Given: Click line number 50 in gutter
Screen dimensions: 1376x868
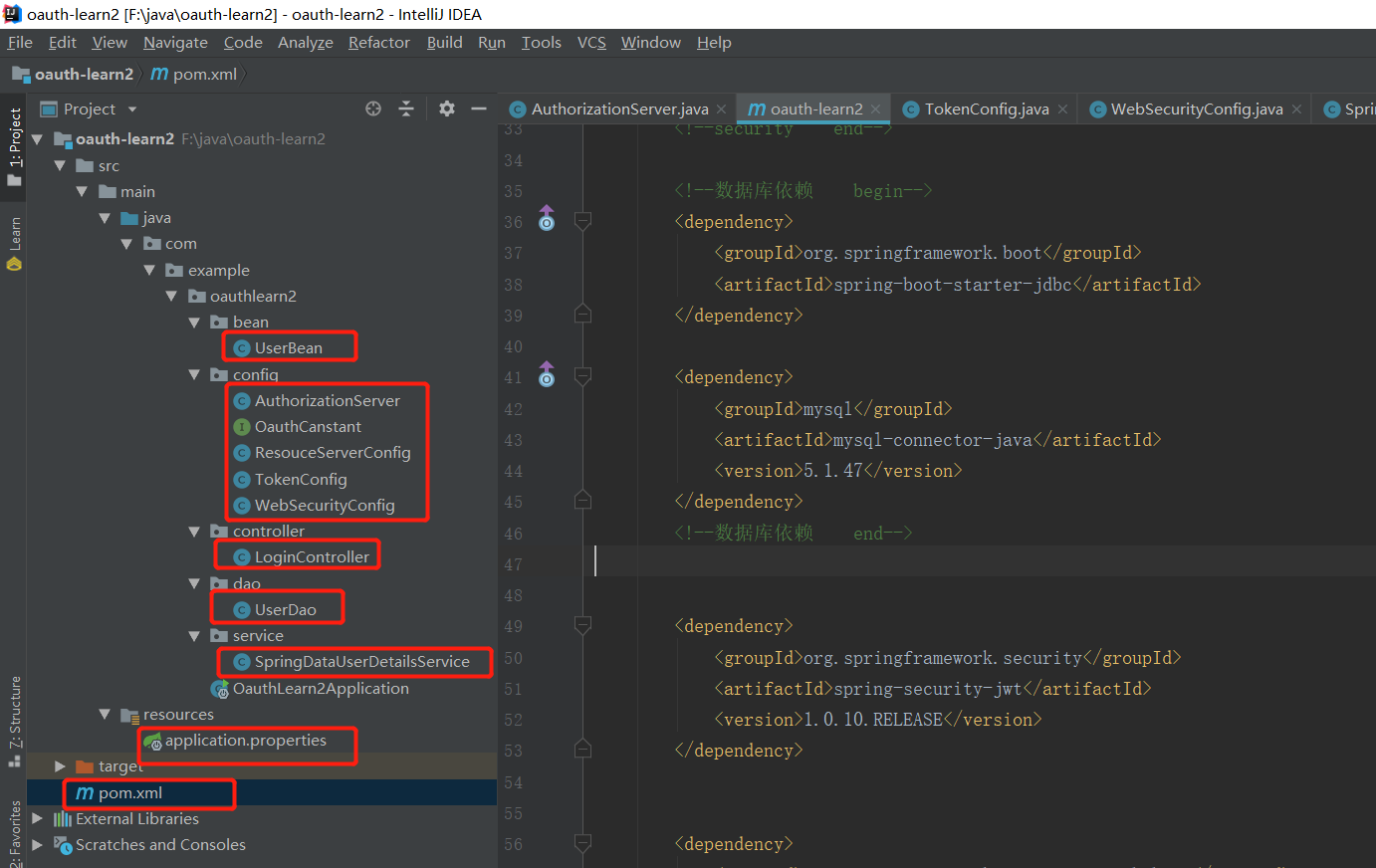Looking at the screenshot, I should (513, 657).
